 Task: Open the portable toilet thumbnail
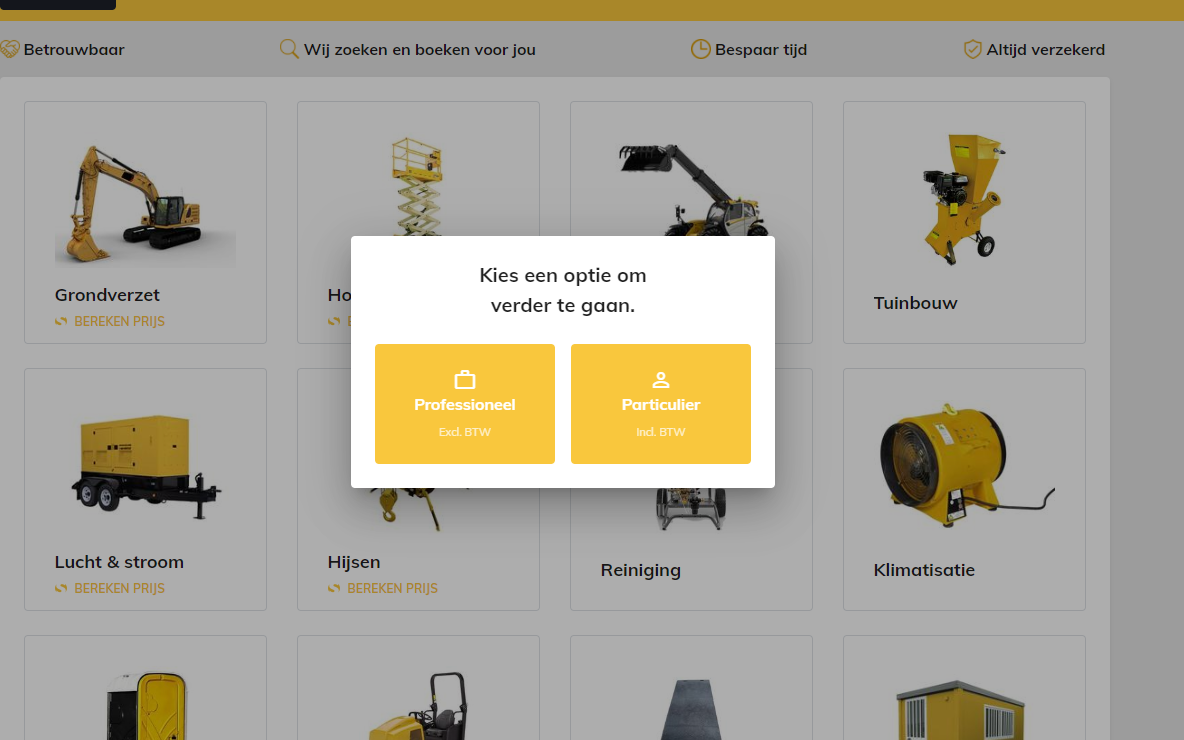tap(146, 706)
